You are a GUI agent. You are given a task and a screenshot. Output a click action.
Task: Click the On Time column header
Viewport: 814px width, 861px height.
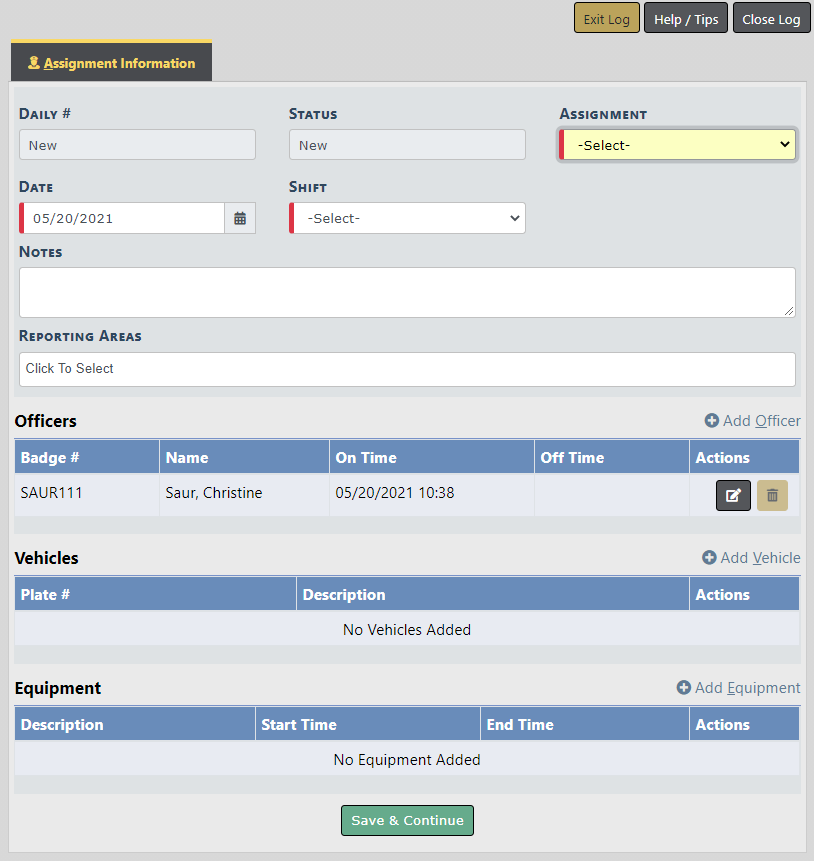point(366,458)
